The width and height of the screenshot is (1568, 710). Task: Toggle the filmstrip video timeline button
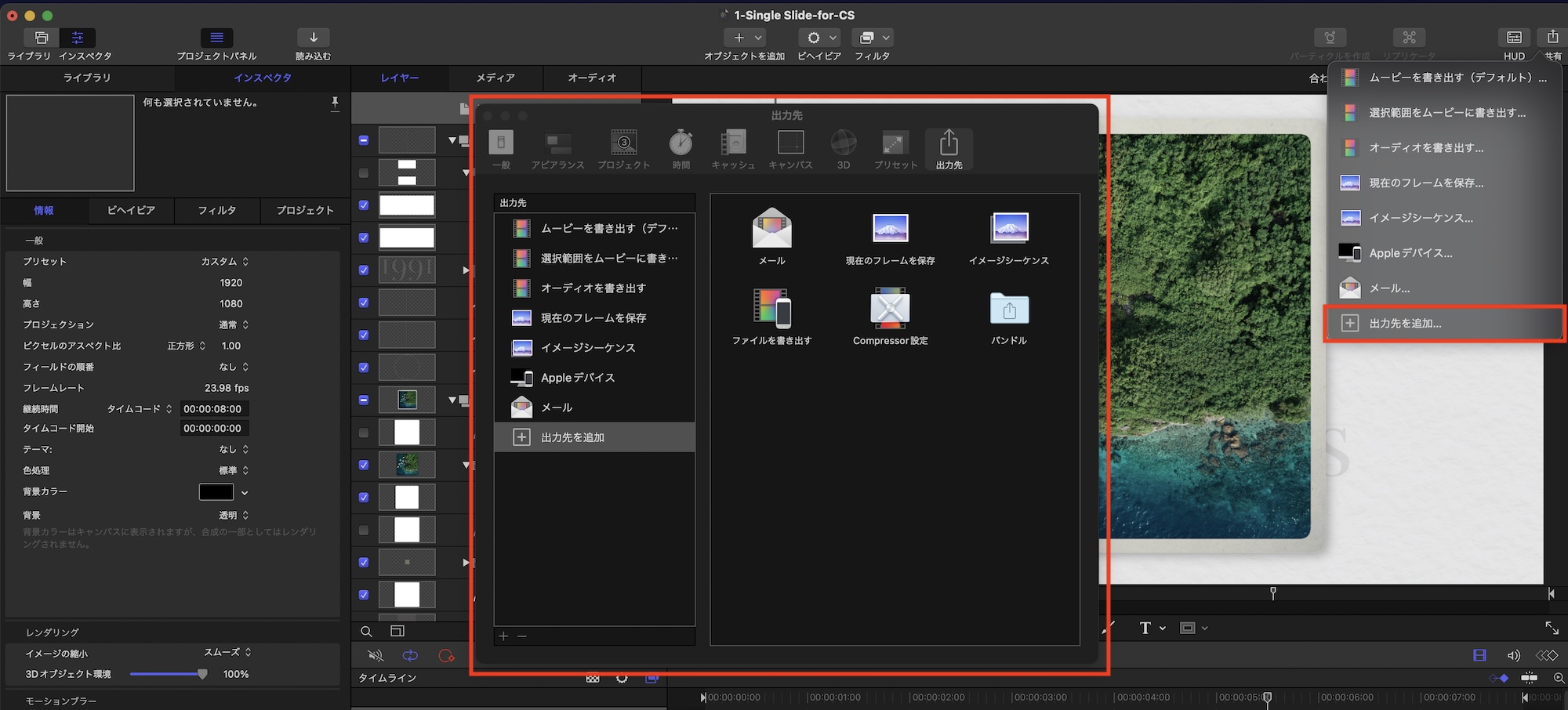coord(1479,655)
